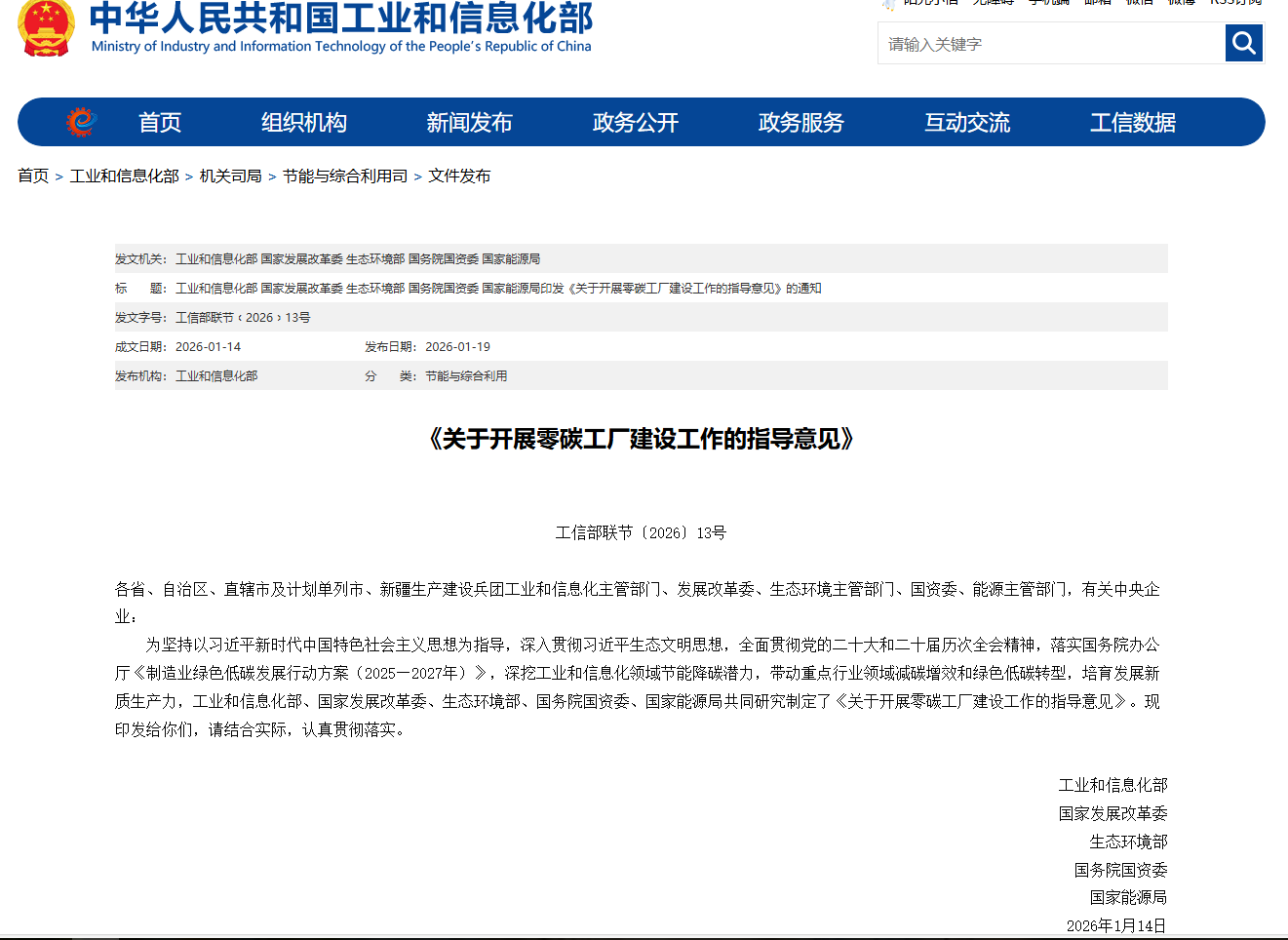Go to 新闻发布 in the nav bar
Screen dimensions: 1288x940
point(469,123)
